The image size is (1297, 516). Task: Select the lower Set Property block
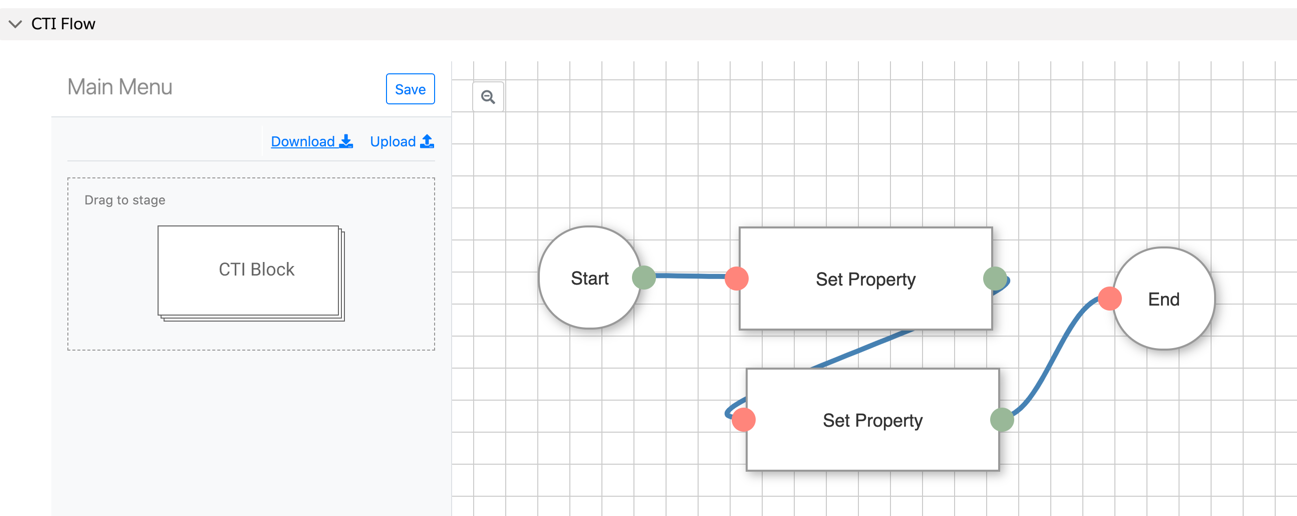[x=873, y=420]
